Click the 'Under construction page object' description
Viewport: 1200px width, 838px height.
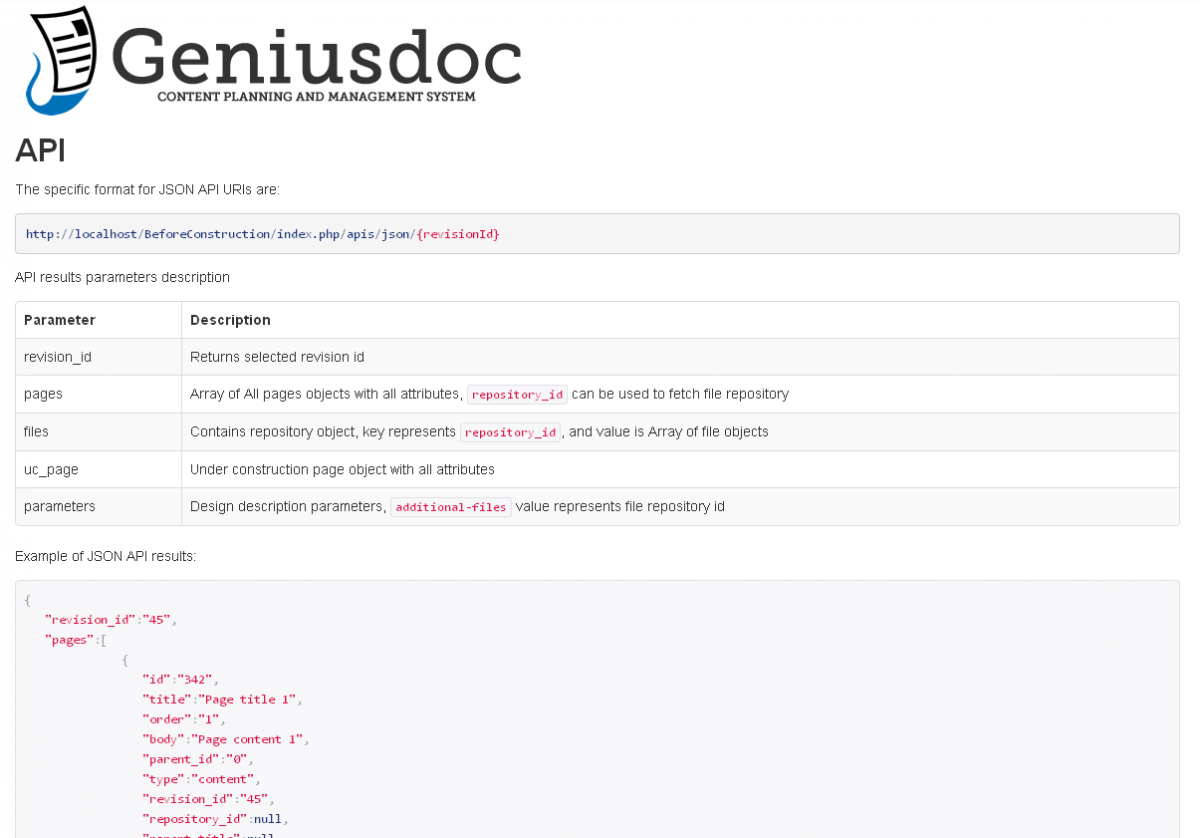tap(342, 469)
